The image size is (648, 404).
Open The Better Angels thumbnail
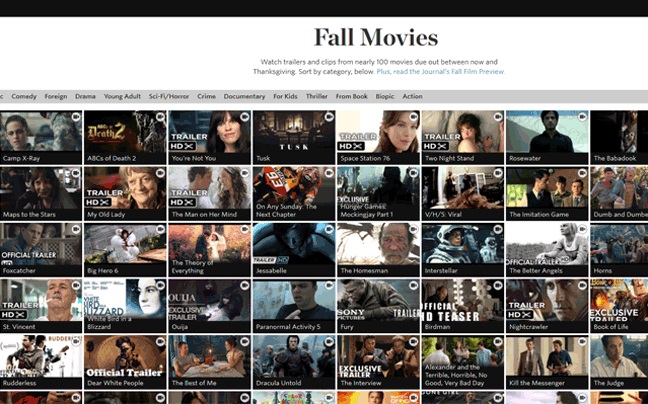[x=547, y=250]
